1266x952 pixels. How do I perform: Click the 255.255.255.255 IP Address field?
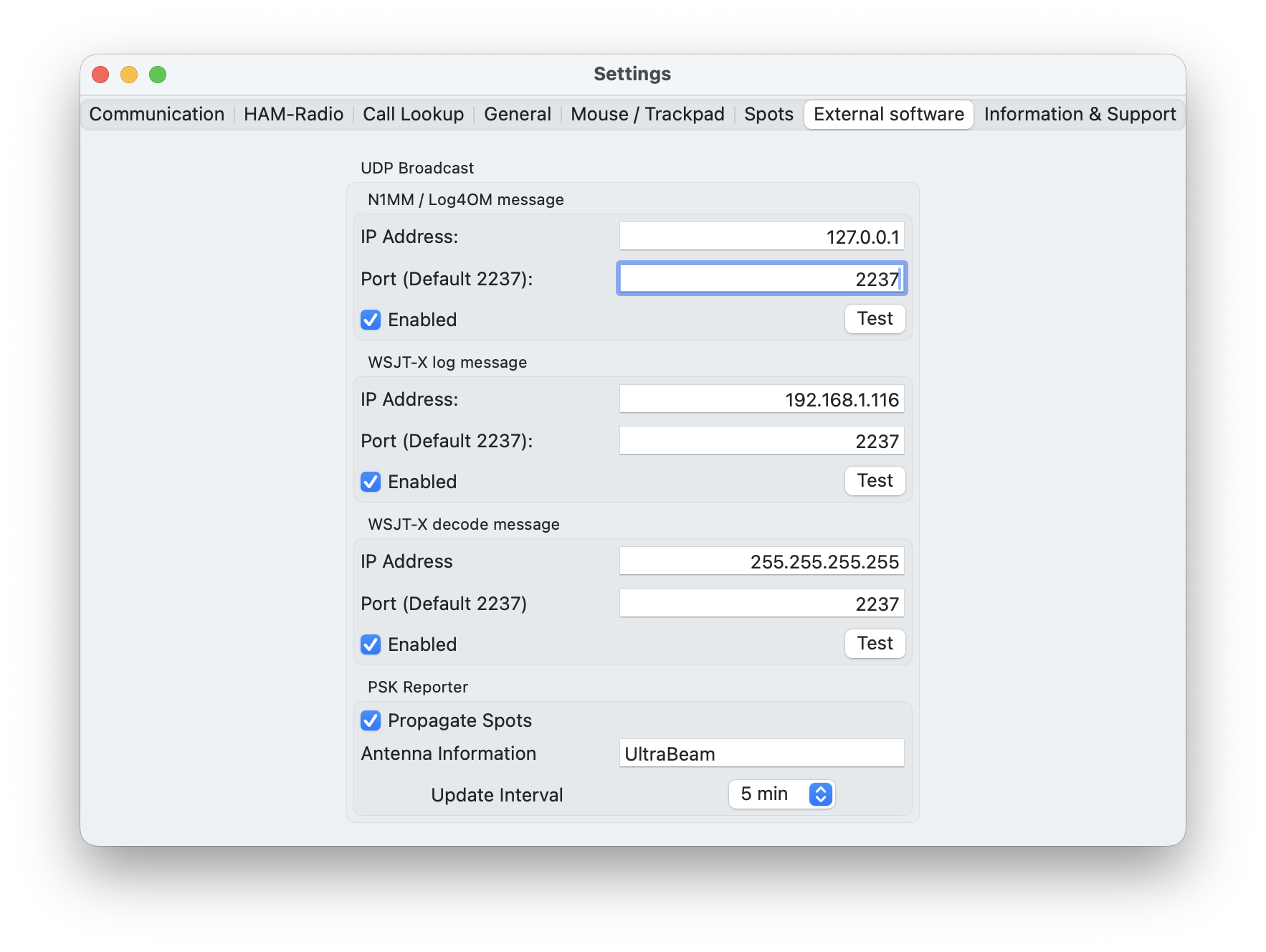coord(761,561)
